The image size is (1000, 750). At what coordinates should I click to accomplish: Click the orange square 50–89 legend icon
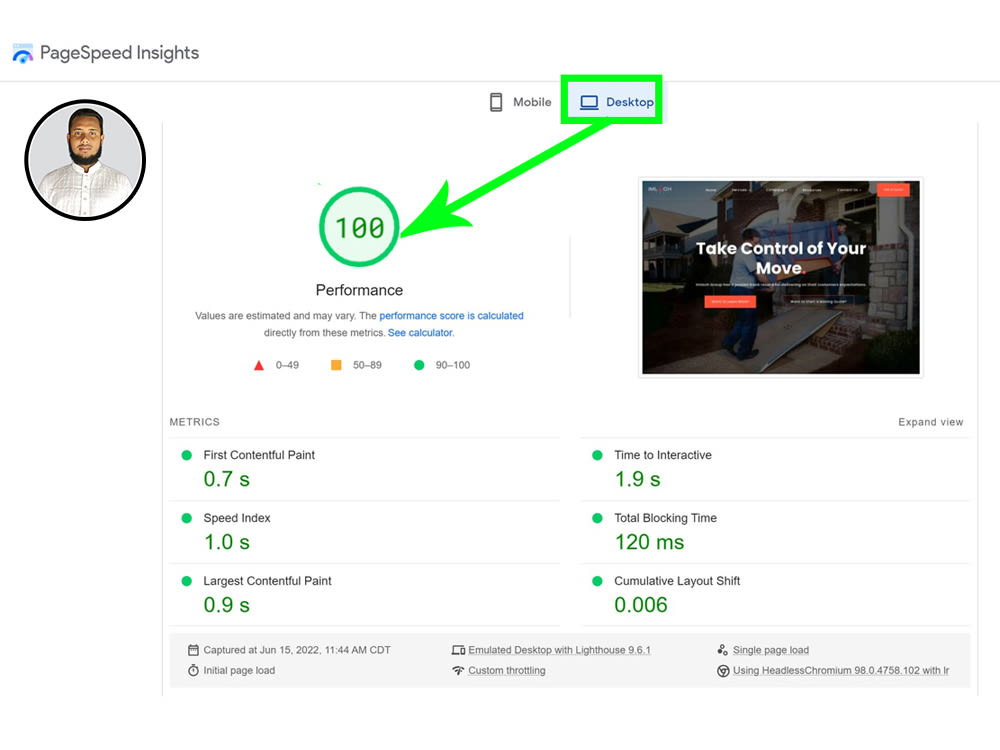click(x=336, y=365)
